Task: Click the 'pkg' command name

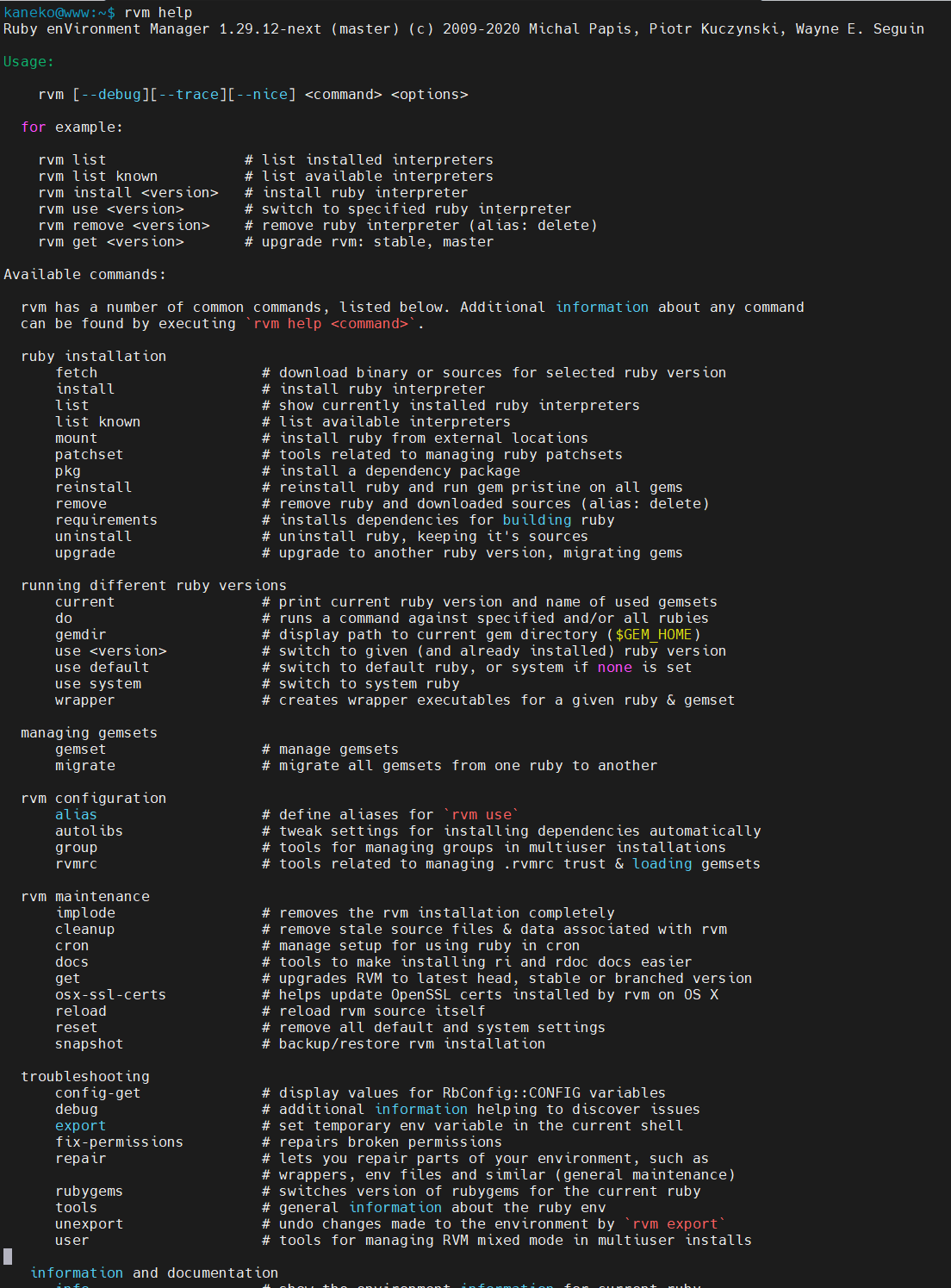Action: 68,471
